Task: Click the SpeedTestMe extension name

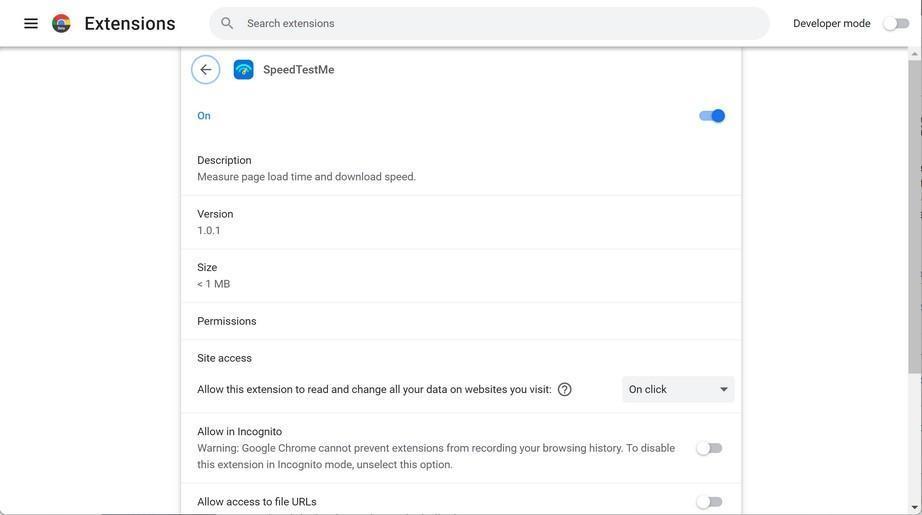Action: pyautogui.click(x=299, y=70)
